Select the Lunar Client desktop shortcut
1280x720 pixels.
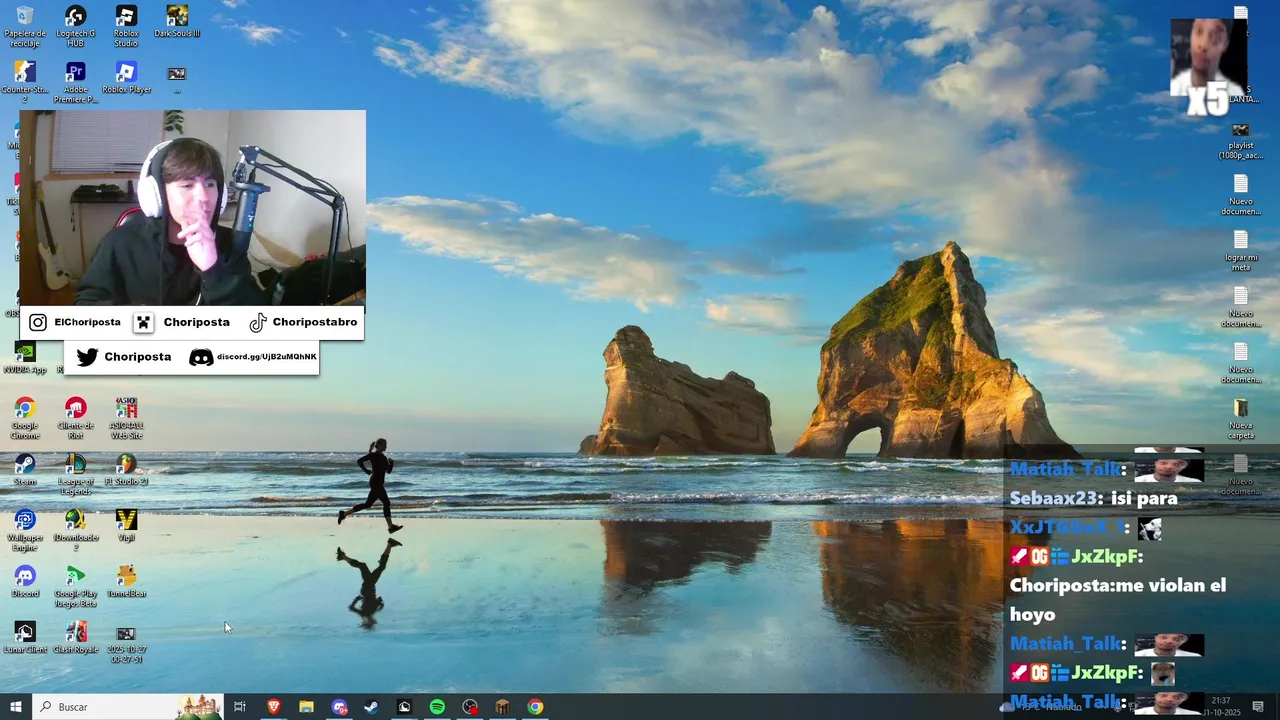click(x=25, y=638)
